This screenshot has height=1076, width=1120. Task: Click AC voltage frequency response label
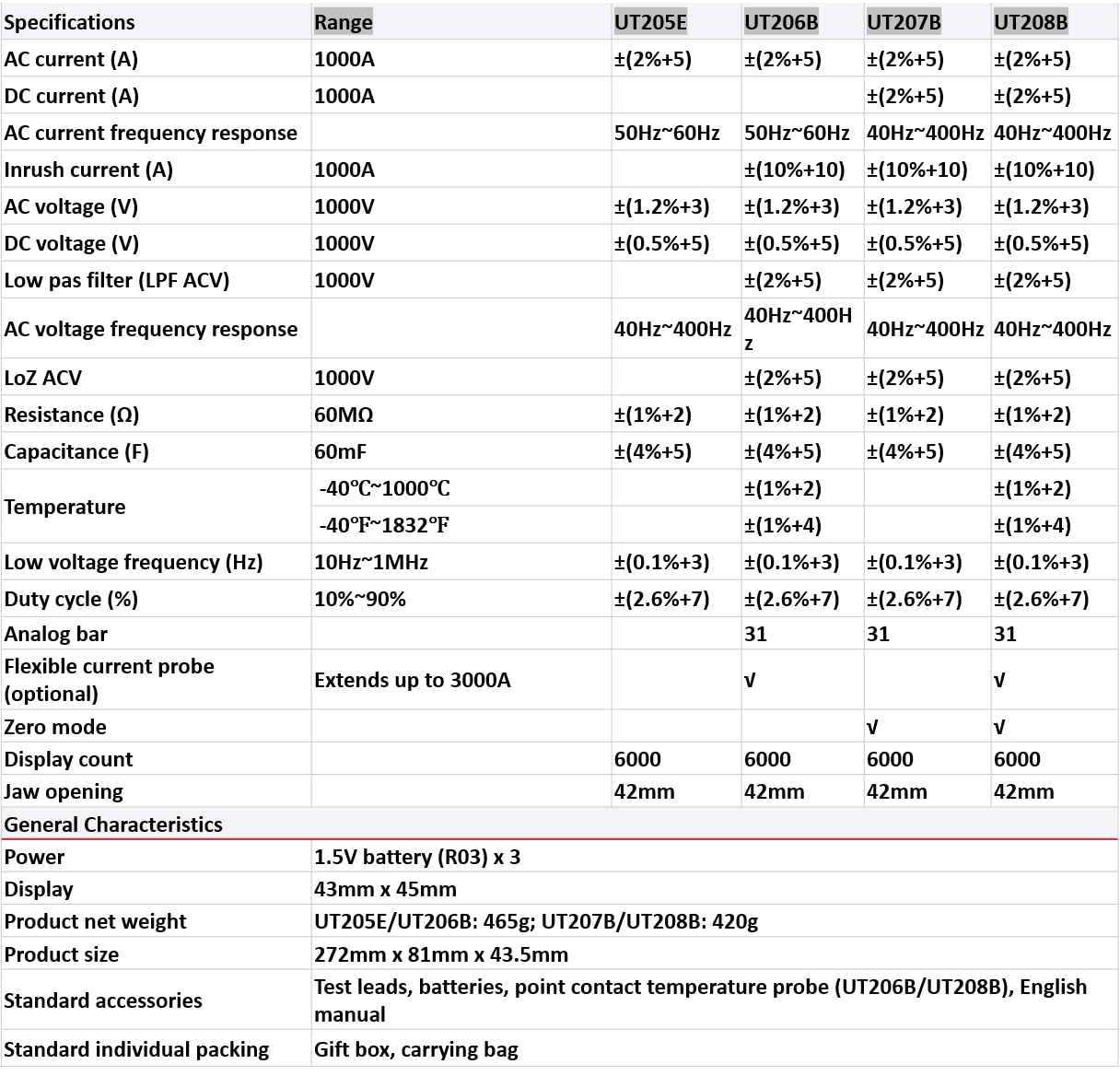(x=151, y=329)
